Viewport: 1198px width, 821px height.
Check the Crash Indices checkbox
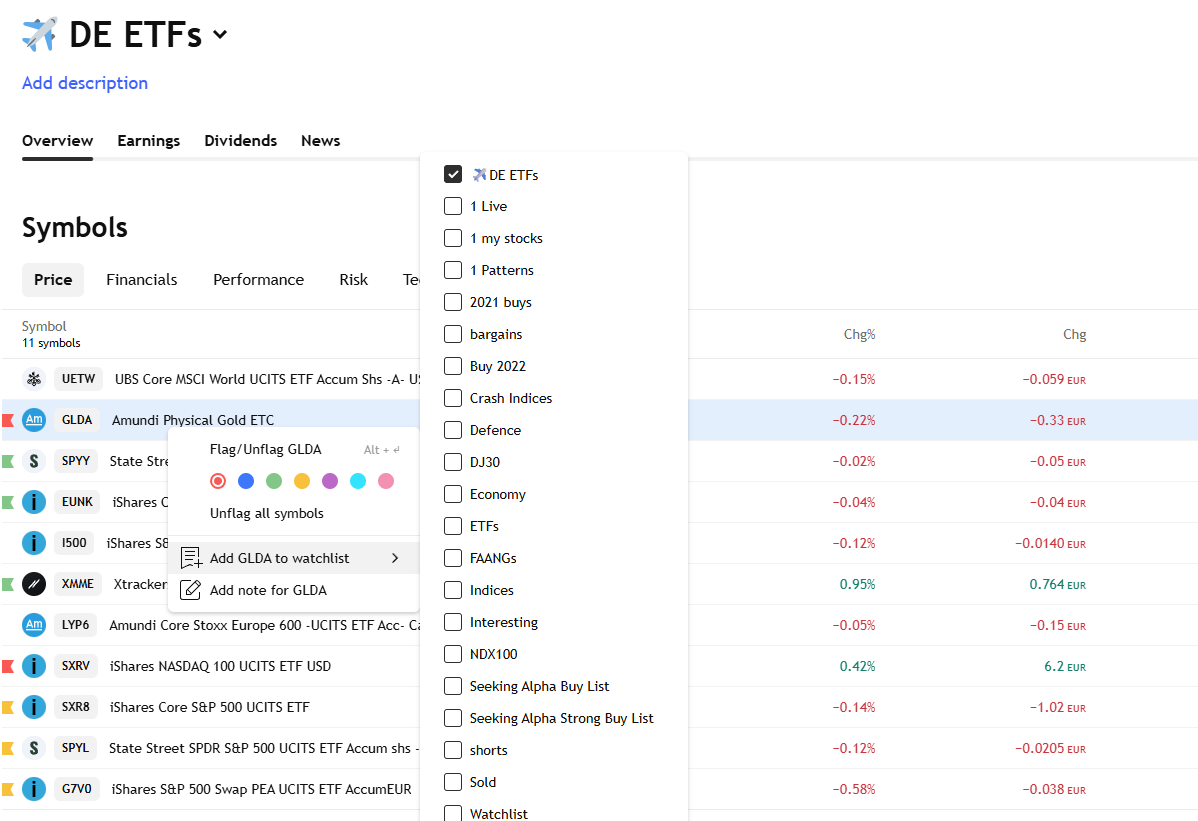453,399
